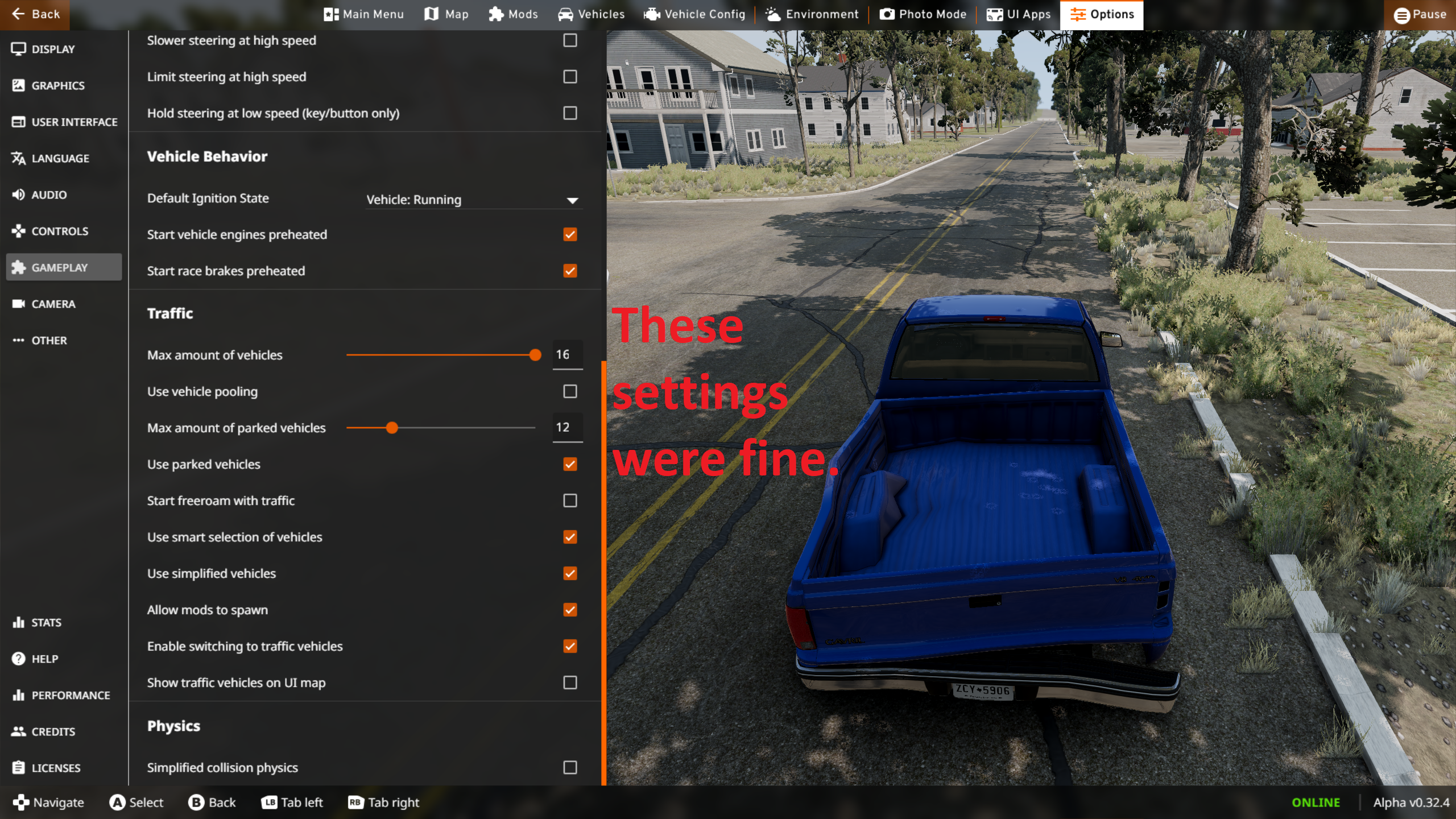Expand Default Ignition State dropdown arrow
Screen dimensions: 1456x819
[x=572, y=200]
